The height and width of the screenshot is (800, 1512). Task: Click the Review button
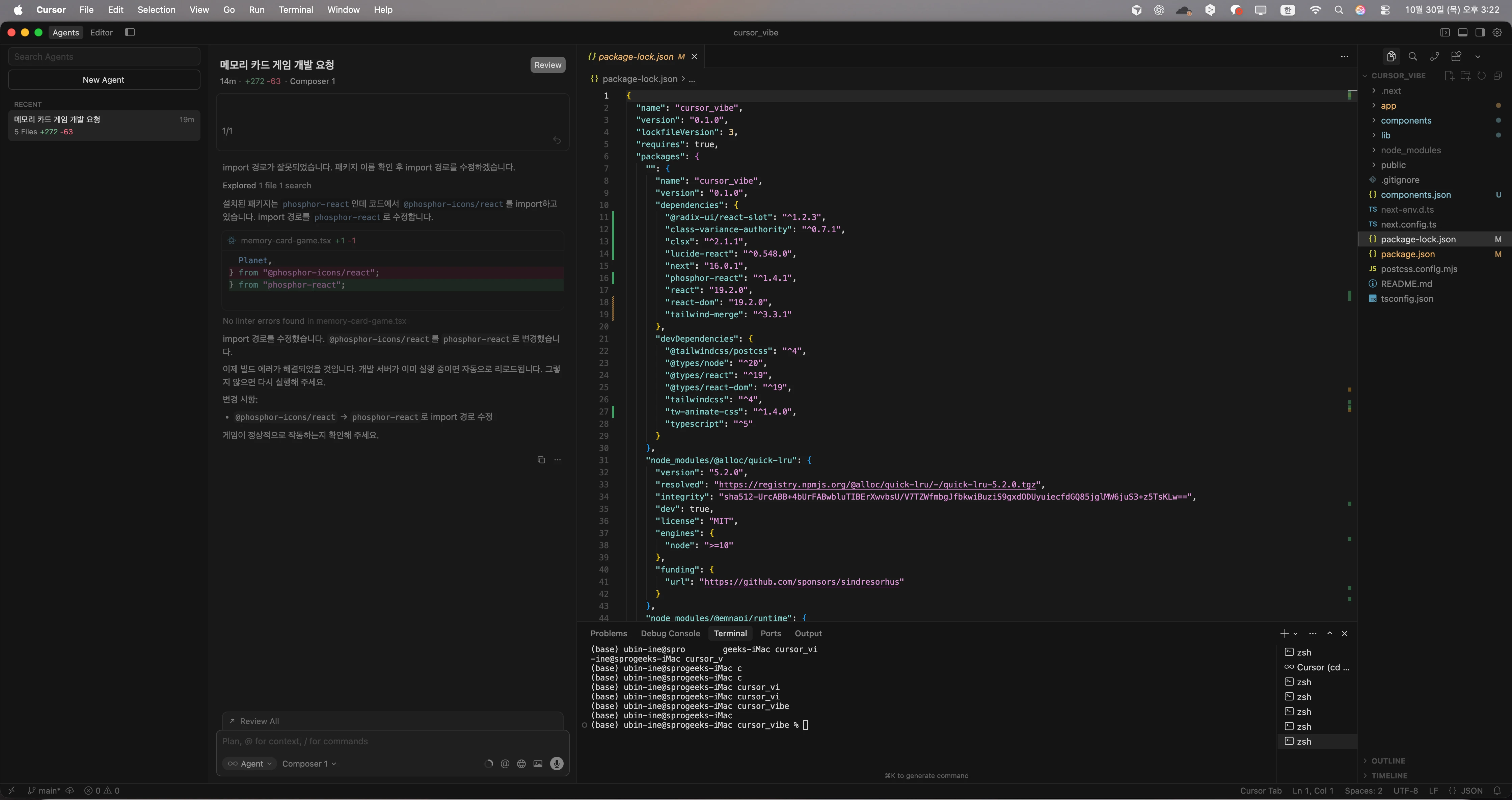click(548, 65)
